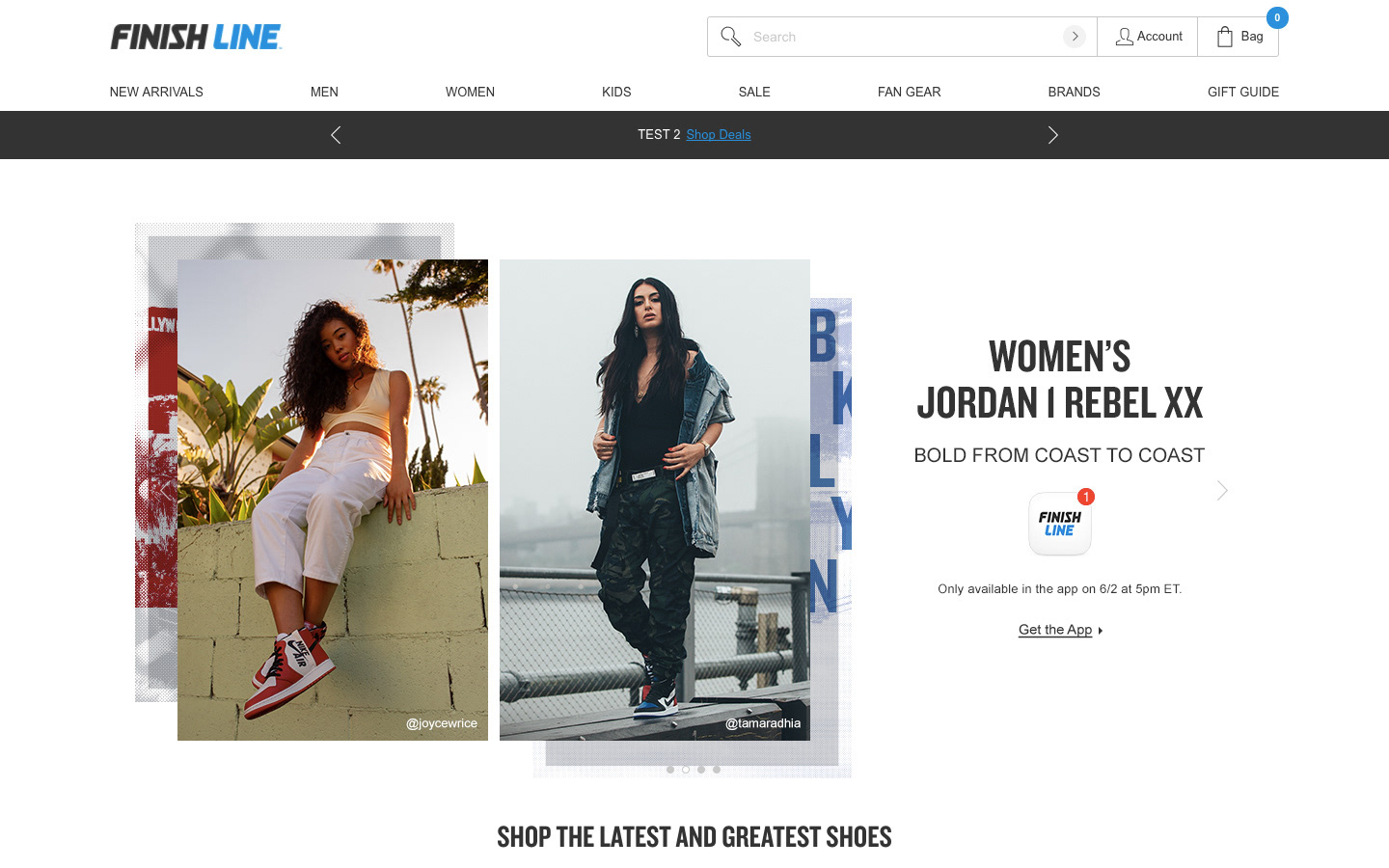
Task: Advance hero carousel with right chevron
Action: click(x=1222, y=490)
